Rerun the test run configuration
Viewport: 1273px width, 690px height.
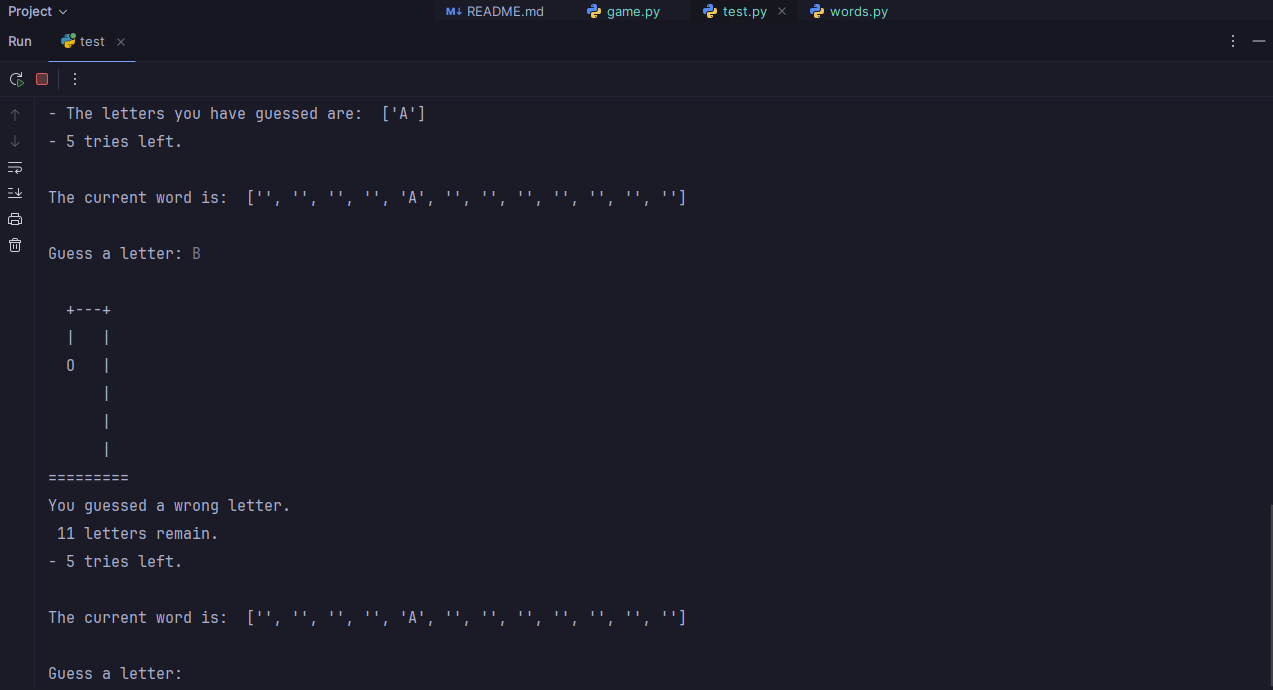point(16,79)
